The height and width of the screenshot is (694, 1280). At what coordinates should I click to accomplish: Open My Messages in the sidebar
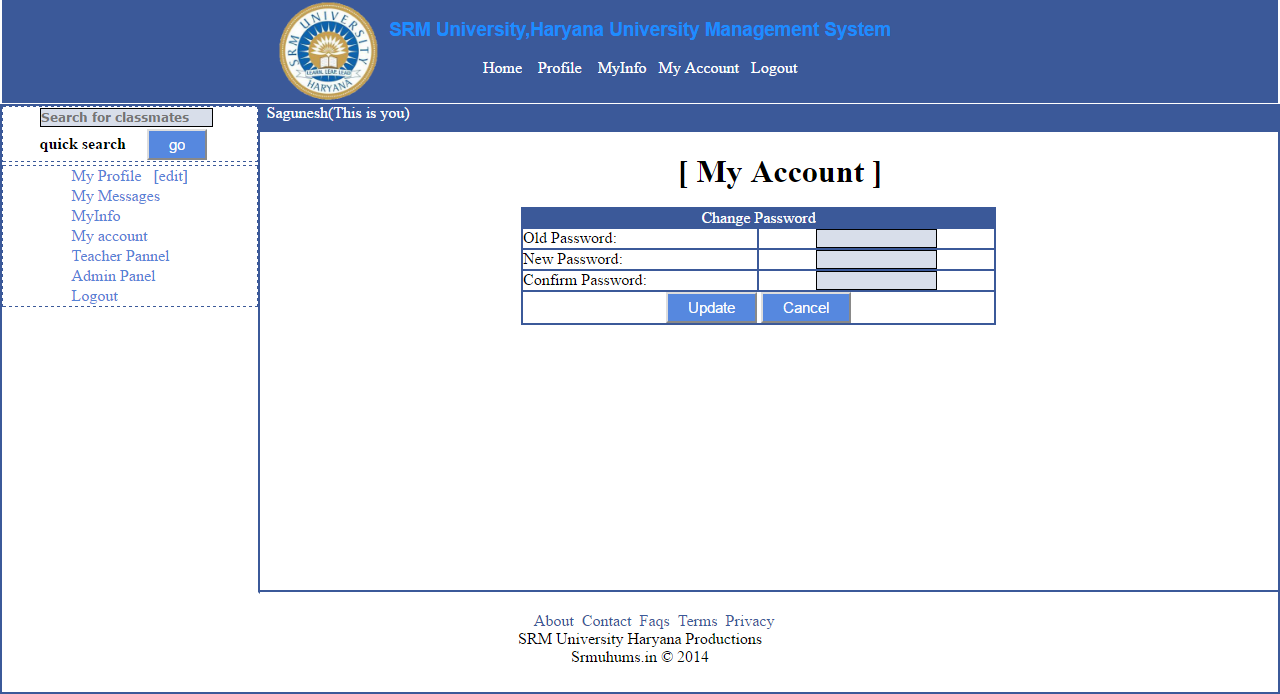[115, 196]
